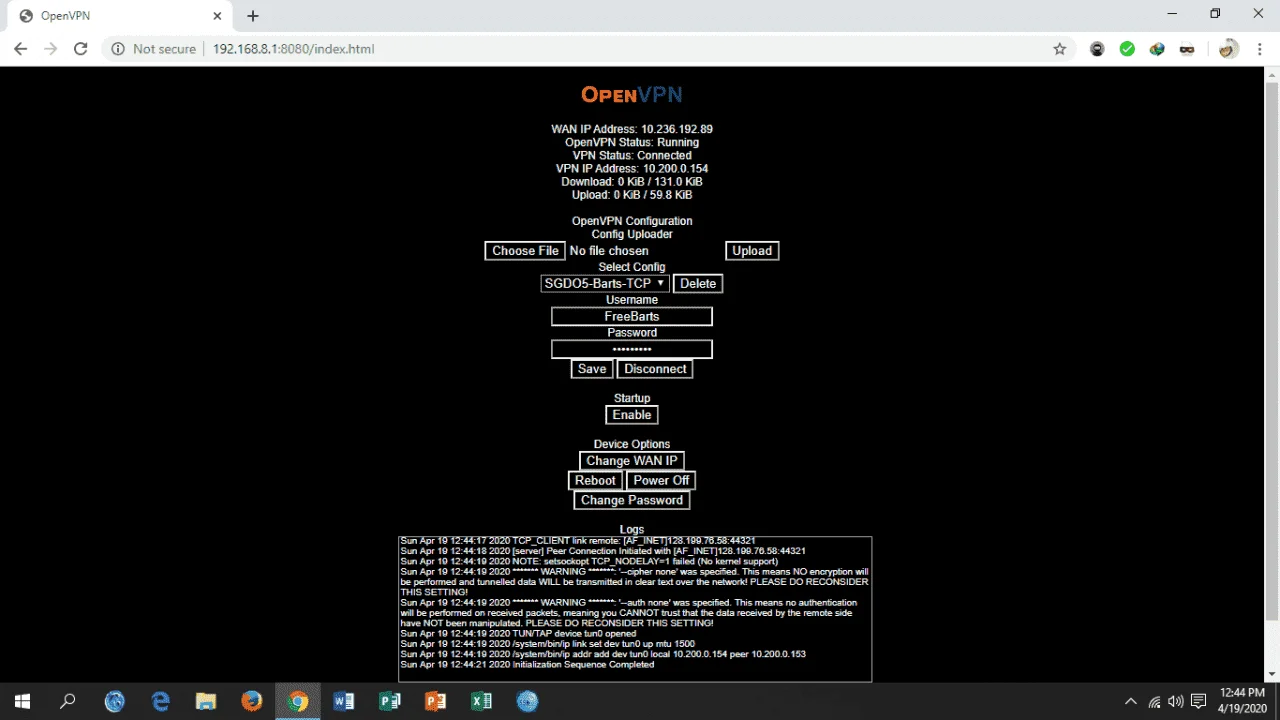The width and height of the screenshot is (1280, 720).
Task: Click the green checkmark extension icon
Action: click(1127, 48)
